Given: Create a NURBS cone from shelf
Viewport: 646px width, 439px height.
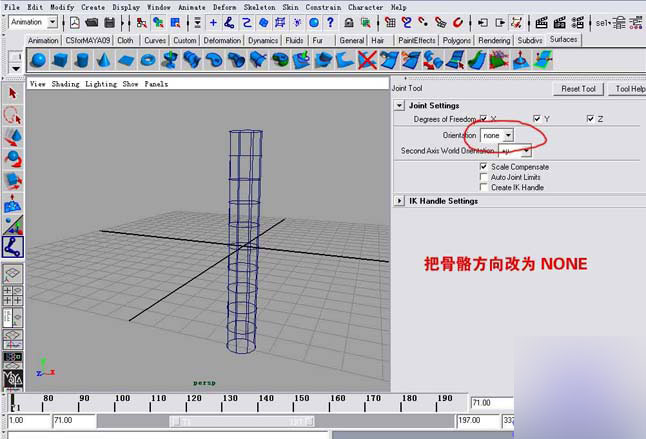Looking at the screenshot, I should 104,60.
